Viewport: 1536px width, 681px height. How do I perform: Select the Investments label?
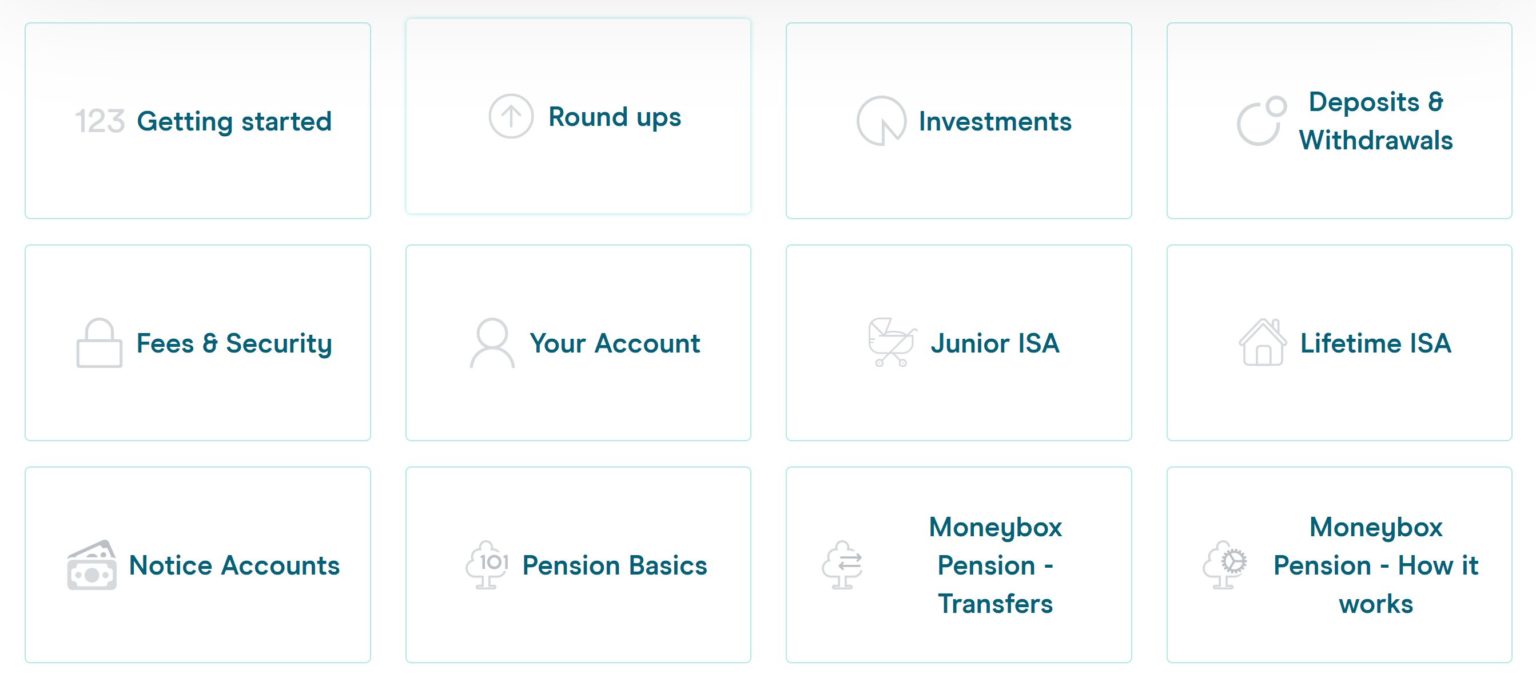click(x=995, y=120)
